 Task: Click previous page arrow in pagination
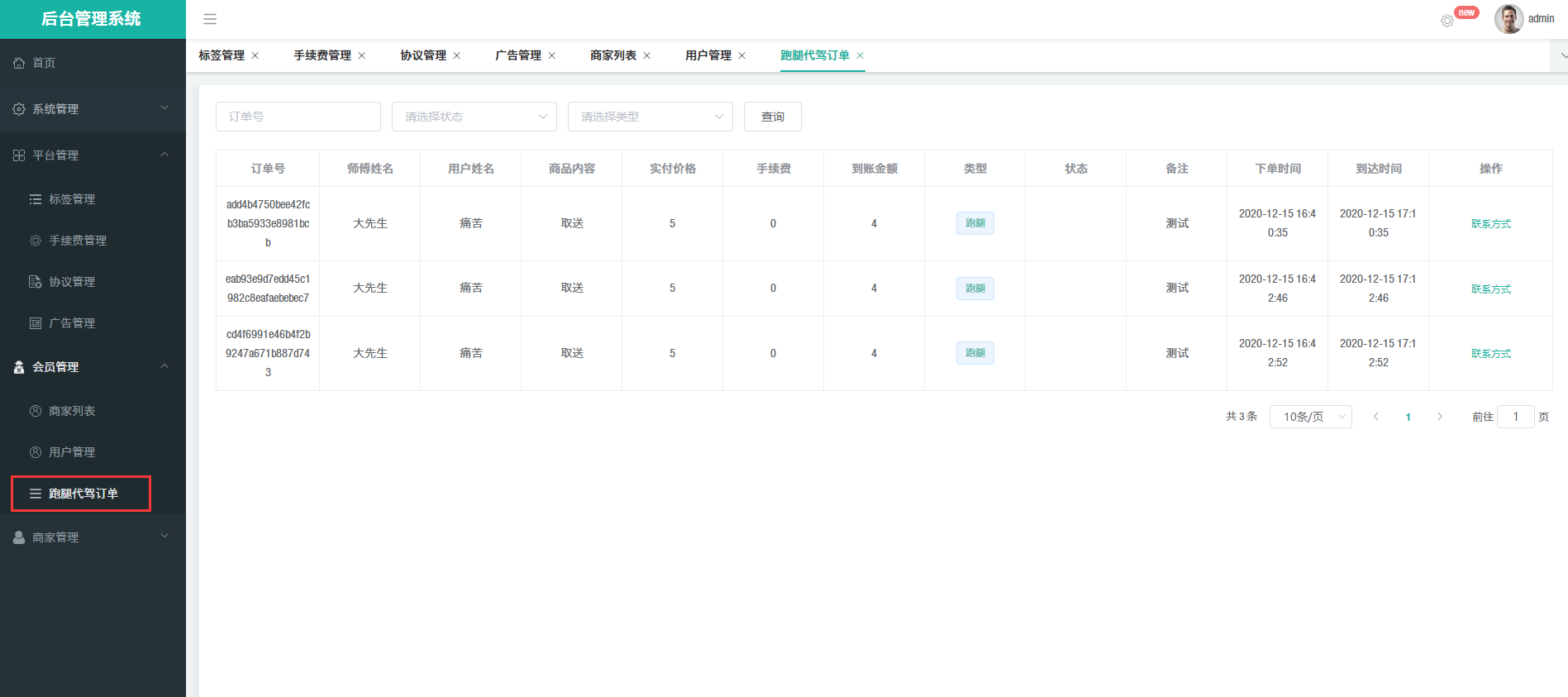point(1376,417)
